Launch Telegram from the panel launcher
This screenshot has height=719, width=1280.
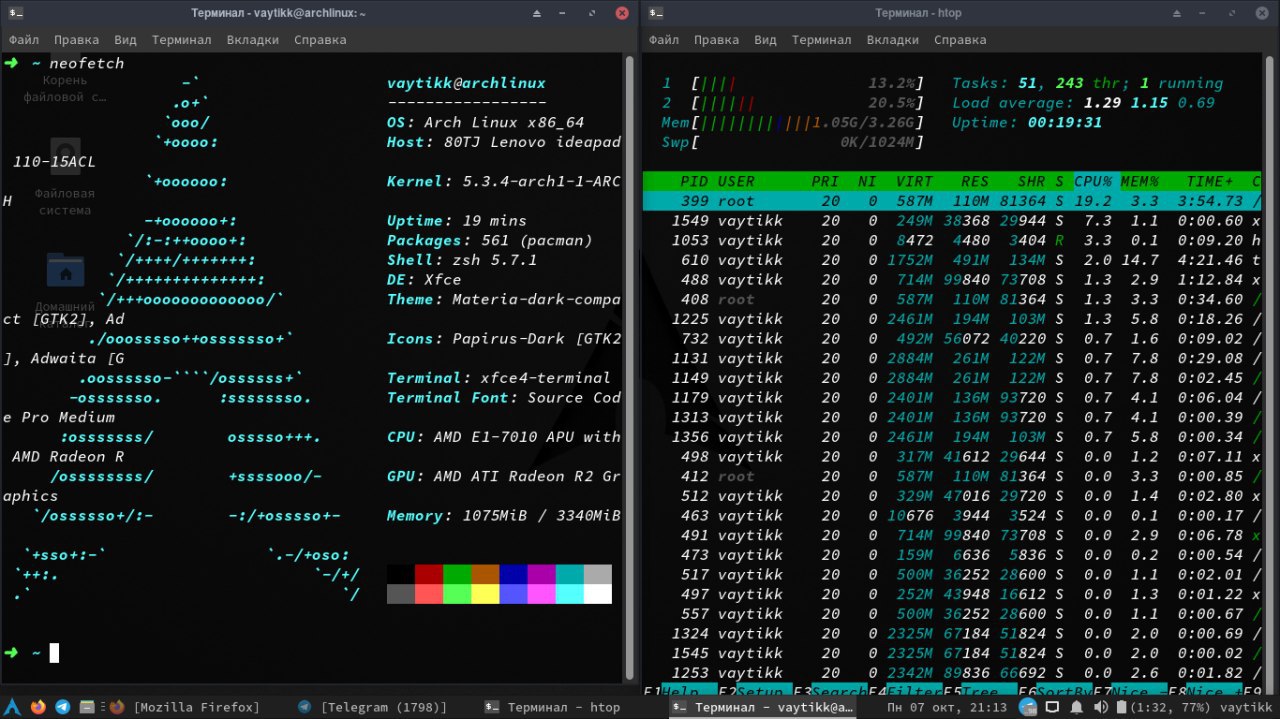point(62,707)
